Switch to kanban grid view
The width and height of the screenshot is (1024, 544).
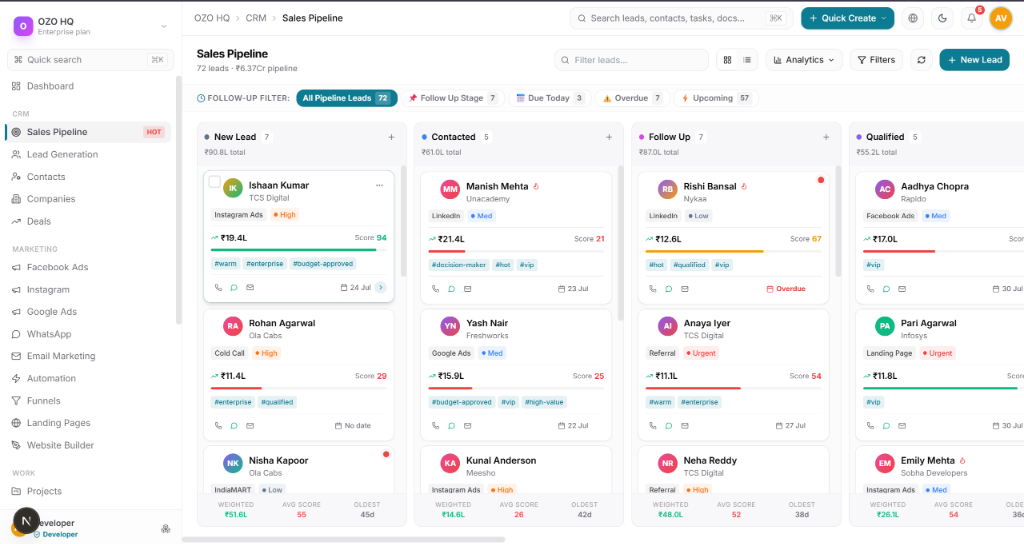(728, 60)
